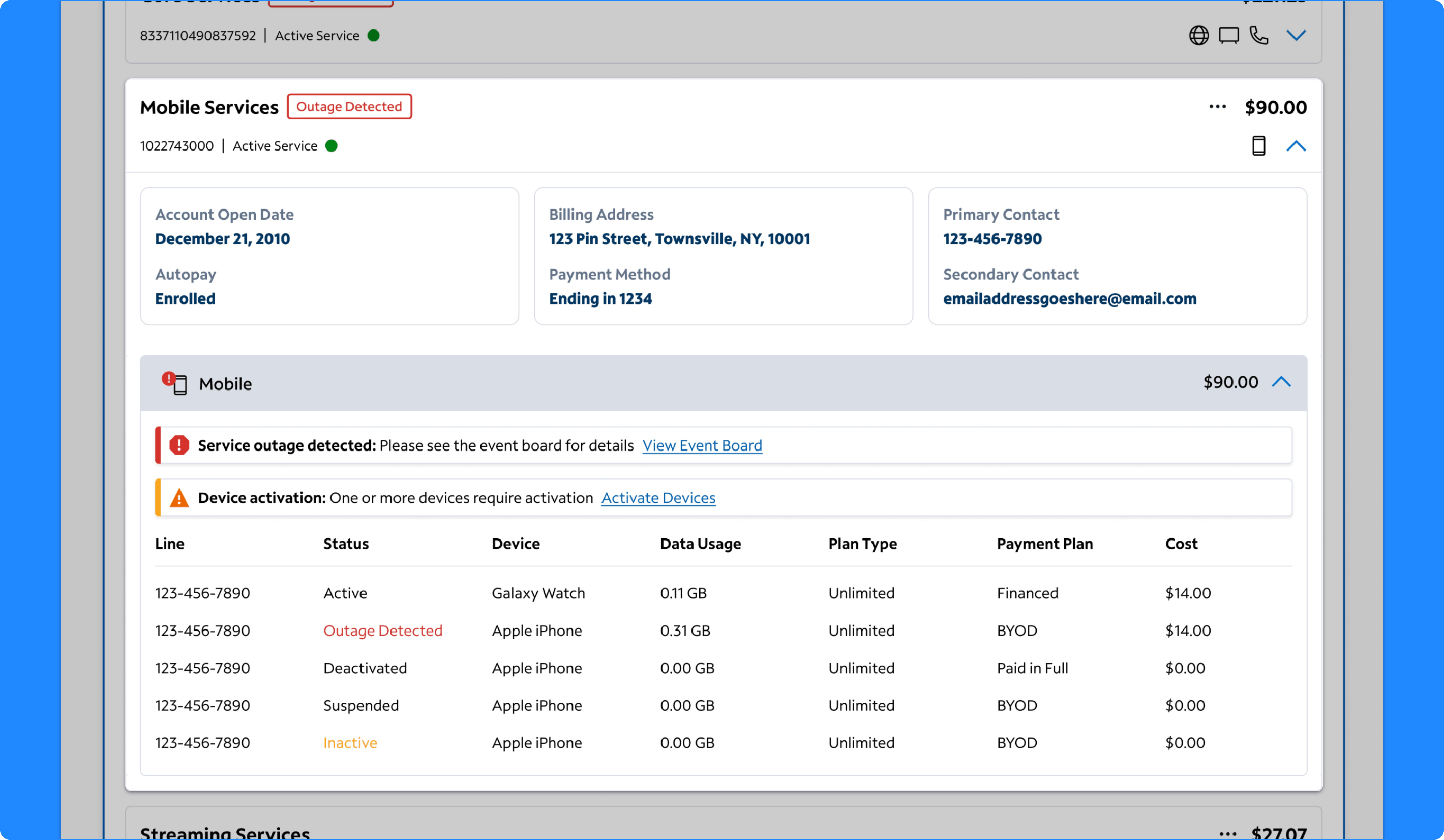Open Mobile Services more options ellipsis

pyautogui.click(x=1217, y=107)
